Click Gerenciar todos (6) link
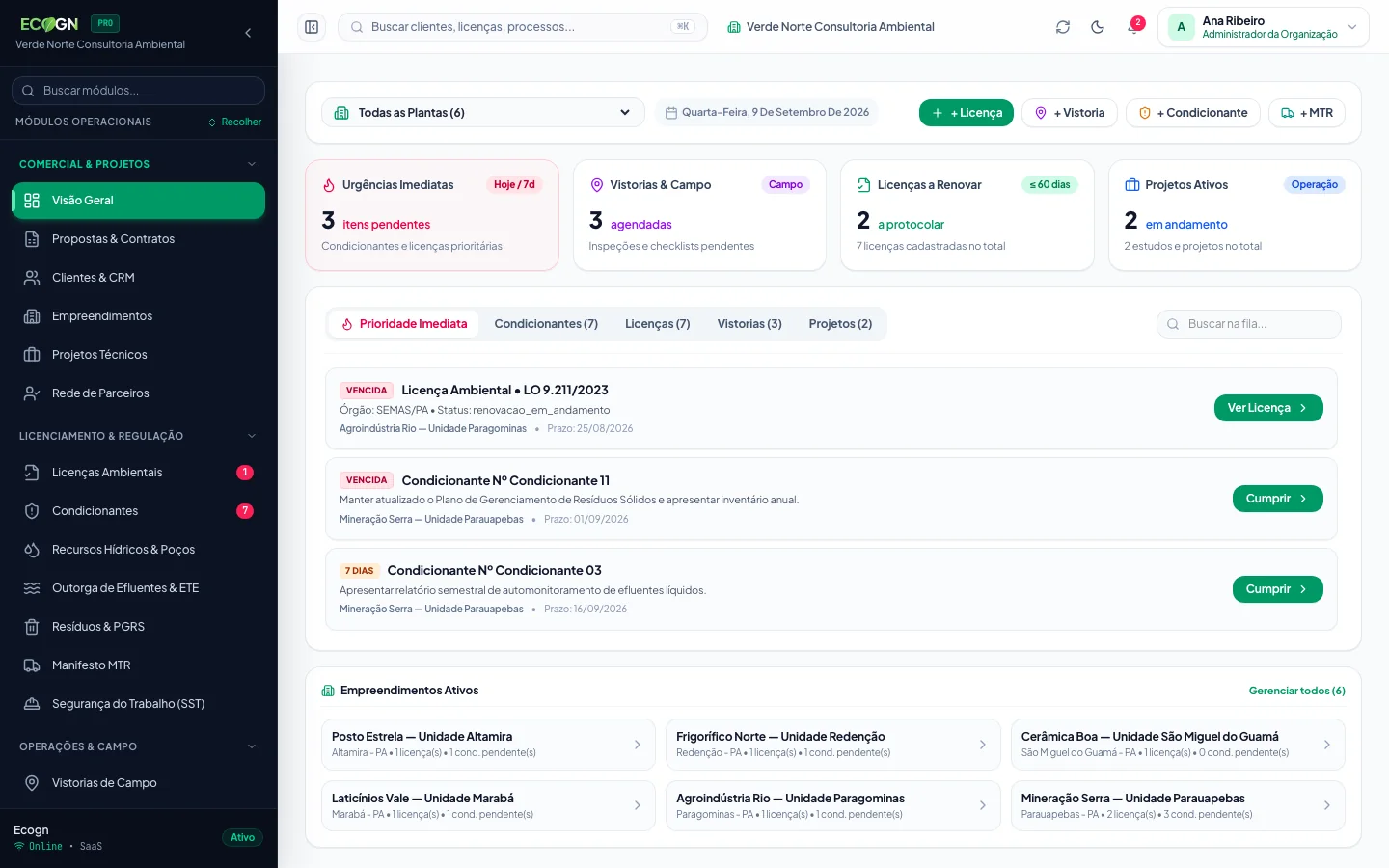Screen dimensions: 1389x868 (1296, 691)
